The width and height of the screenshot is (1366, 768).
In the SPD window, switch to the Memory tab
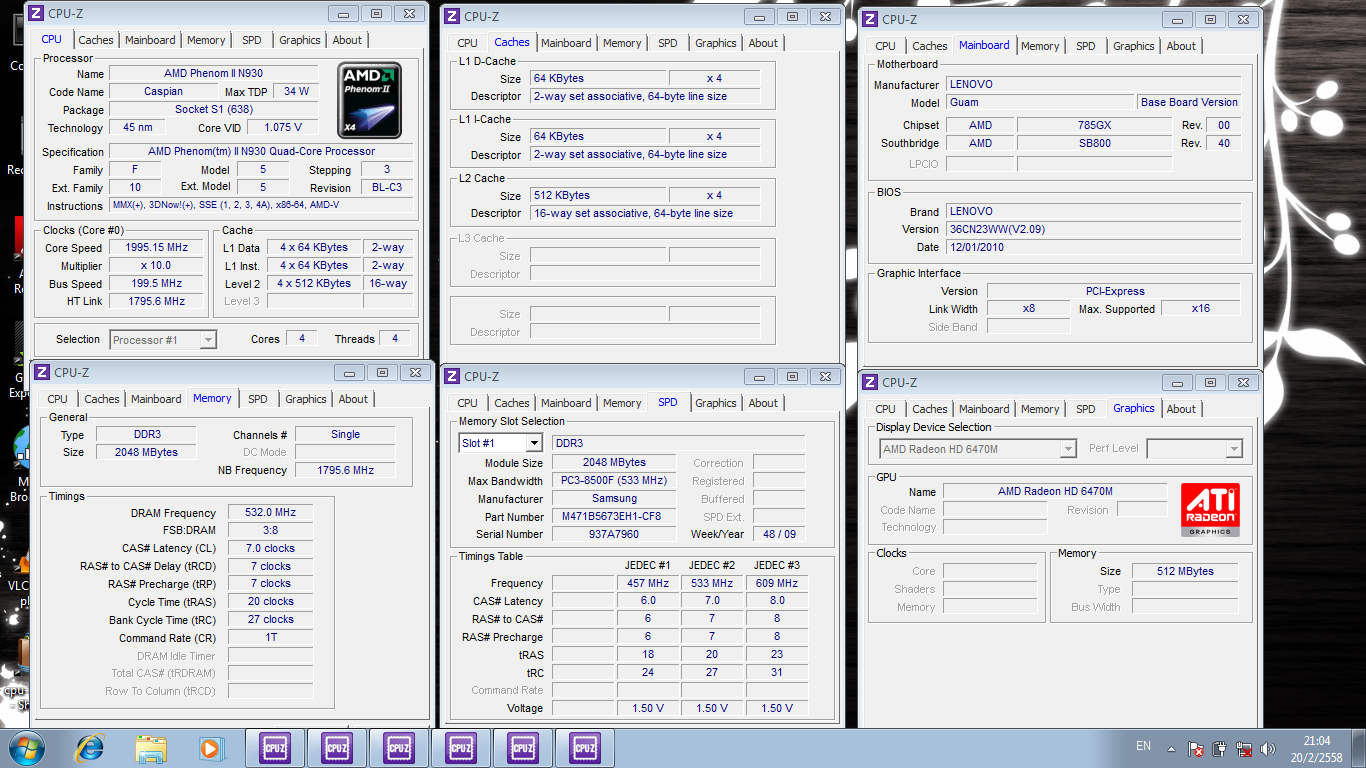point(622,403)
